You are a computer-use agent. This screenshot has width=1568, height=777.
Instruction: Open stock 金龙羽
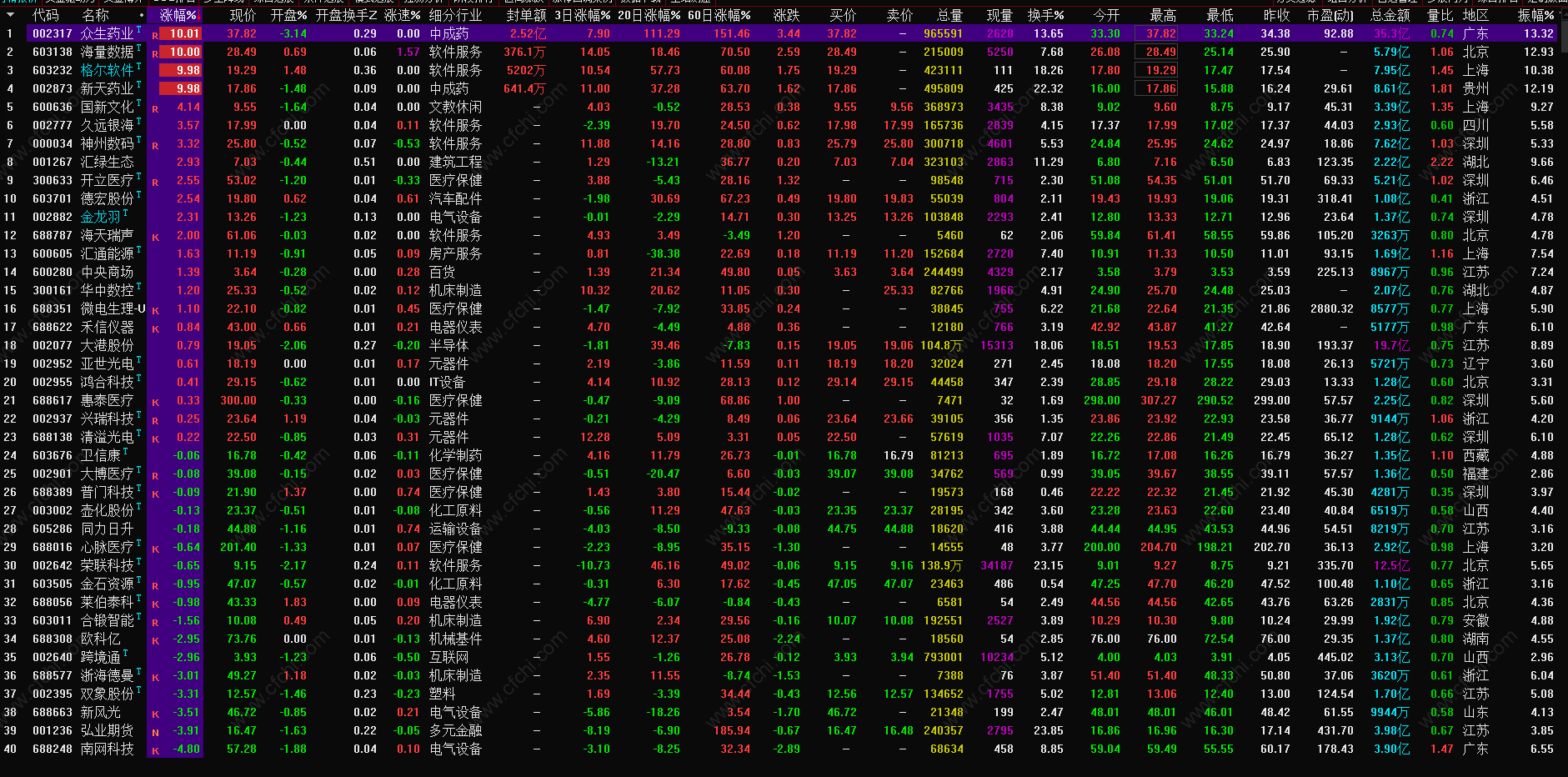point(100,217)
